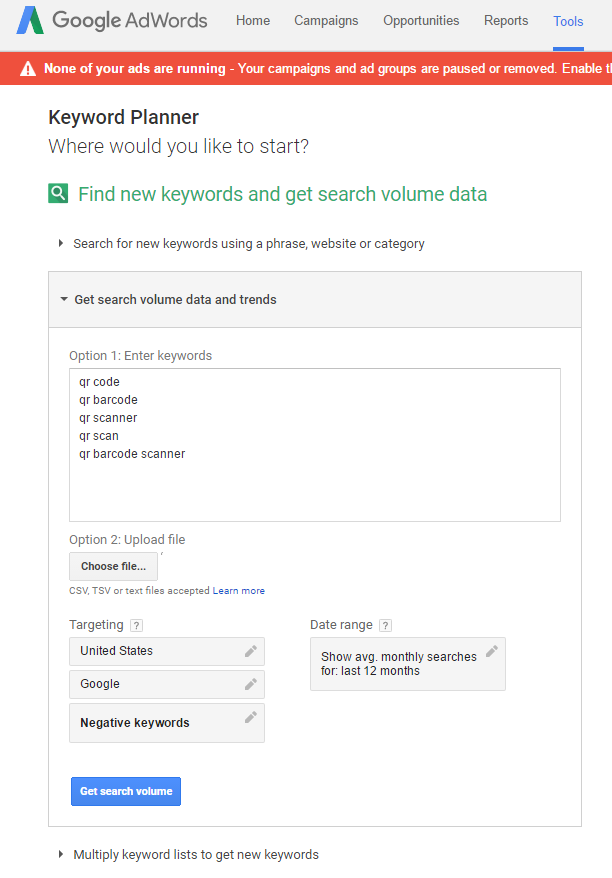
Task: Edit United States targeting pencil icon
Action: [251, 651]
